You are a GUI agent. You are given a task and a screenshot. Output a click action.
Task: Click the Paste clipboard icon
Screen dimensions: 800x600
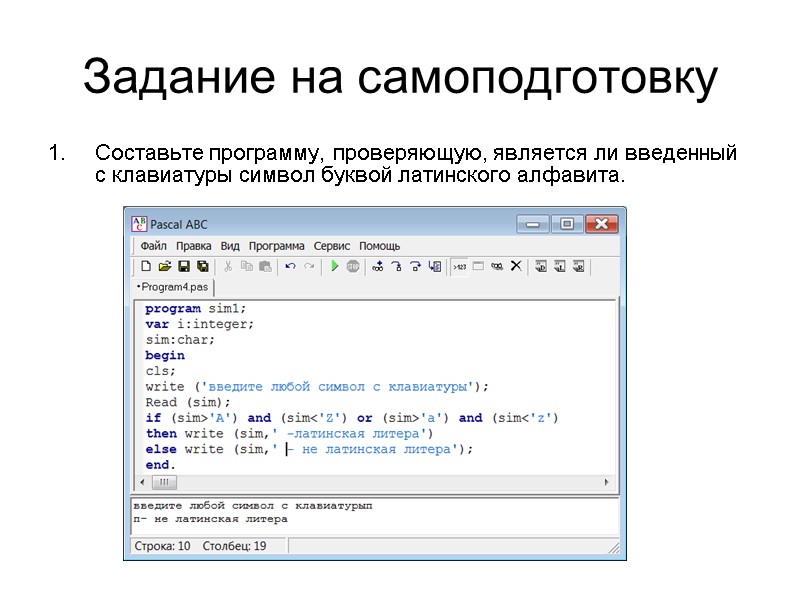265,266
